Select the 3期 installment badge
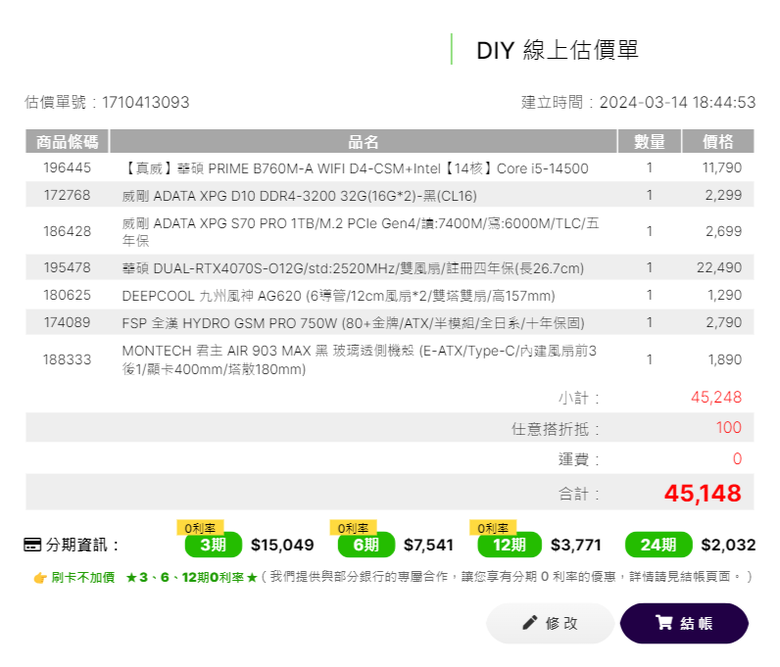This screenshot has width=780, height=667. [x=213, y=545]
